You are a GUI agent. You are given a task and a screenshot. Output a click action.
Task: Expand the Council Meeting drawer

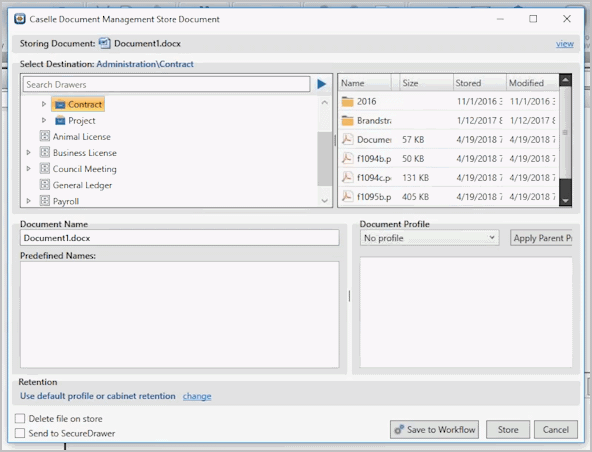[x=28, y=168]
